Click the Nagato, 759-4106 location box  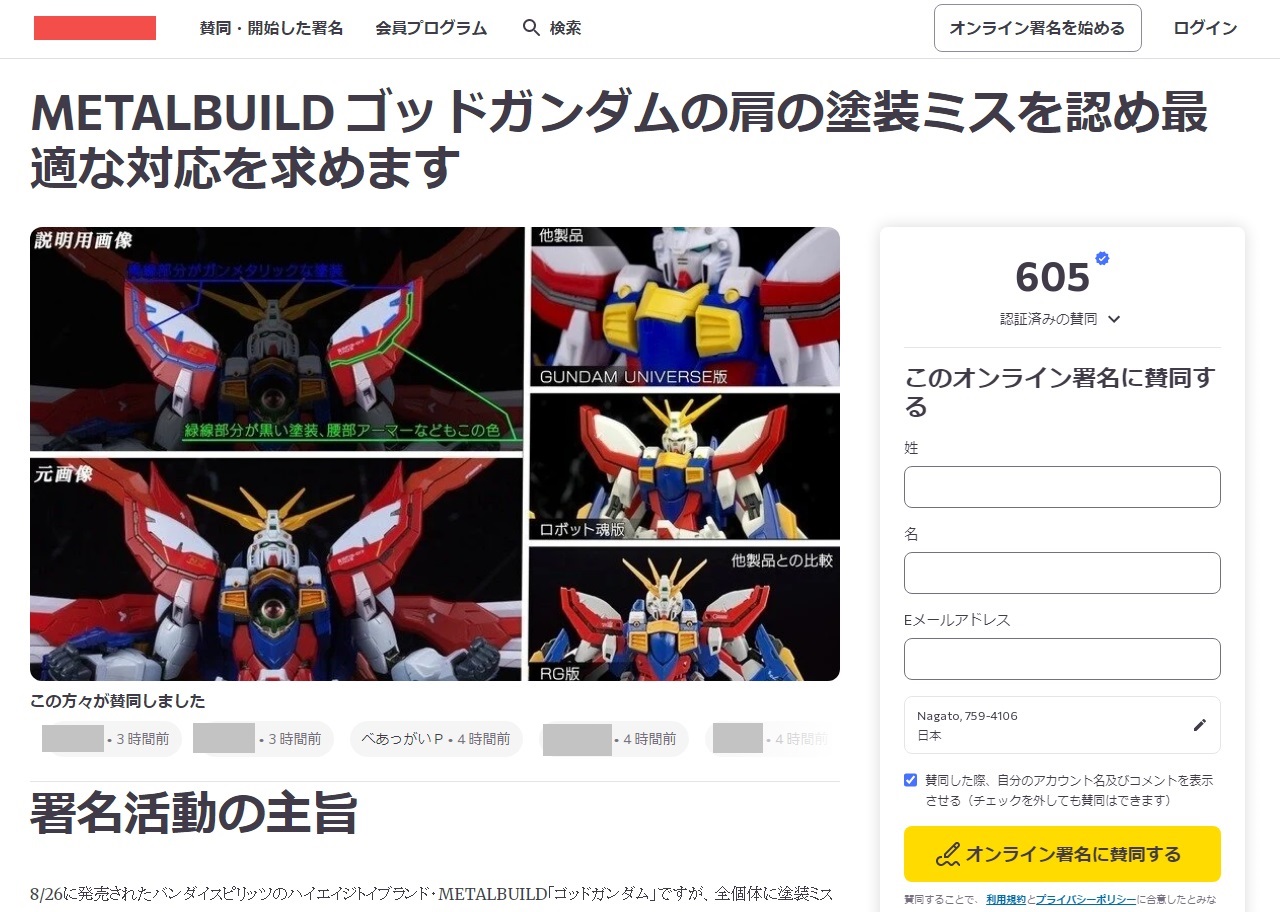pos(1062,725)
